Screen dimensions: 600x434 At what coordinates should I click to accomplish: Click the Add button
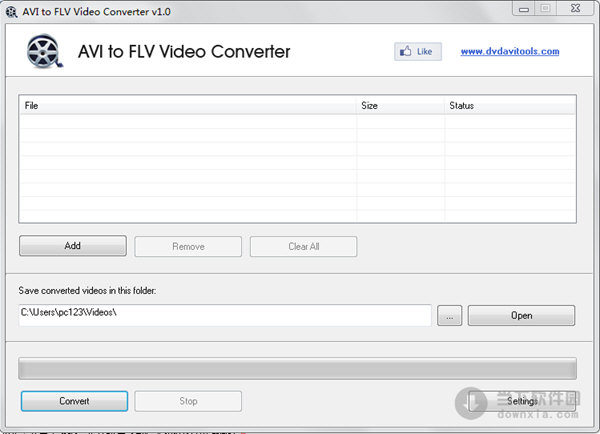[73, 246]
